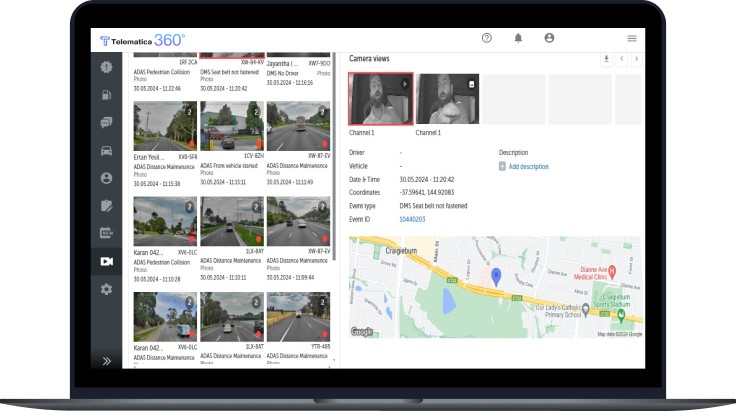Open the messages chat bubbles icon
This screenshot has height=411, width=736.
coord(107,122)
